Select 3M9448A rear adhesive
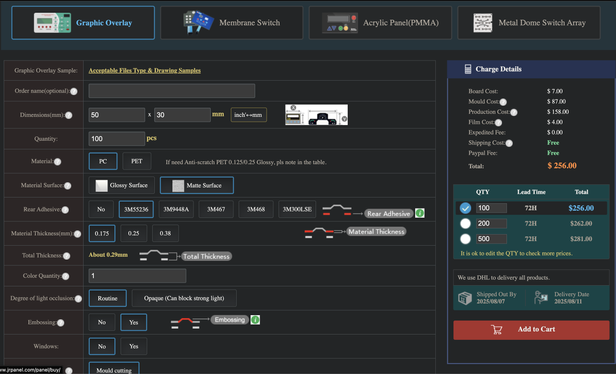 tap(176, 209)
